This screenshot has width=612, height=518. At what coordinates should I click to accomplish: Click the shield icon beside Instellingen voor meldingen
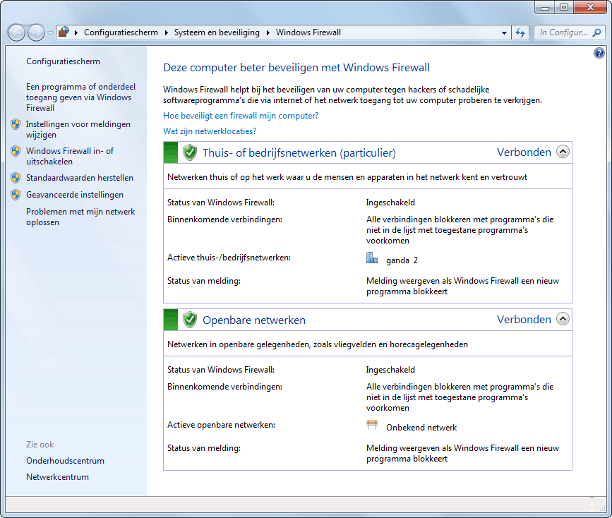[16, 124]
